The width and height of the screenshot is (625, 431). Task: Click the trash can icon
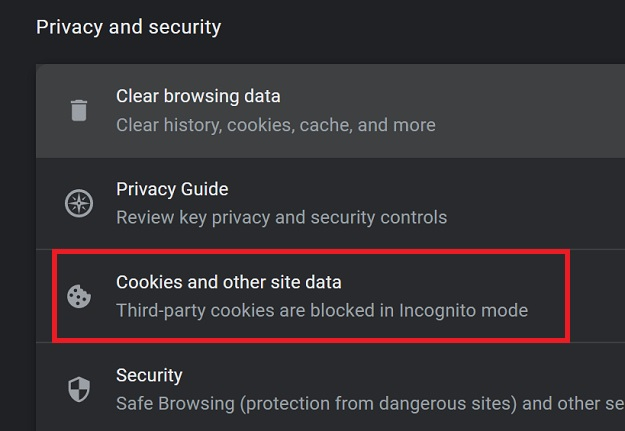(x=78, y=110)
